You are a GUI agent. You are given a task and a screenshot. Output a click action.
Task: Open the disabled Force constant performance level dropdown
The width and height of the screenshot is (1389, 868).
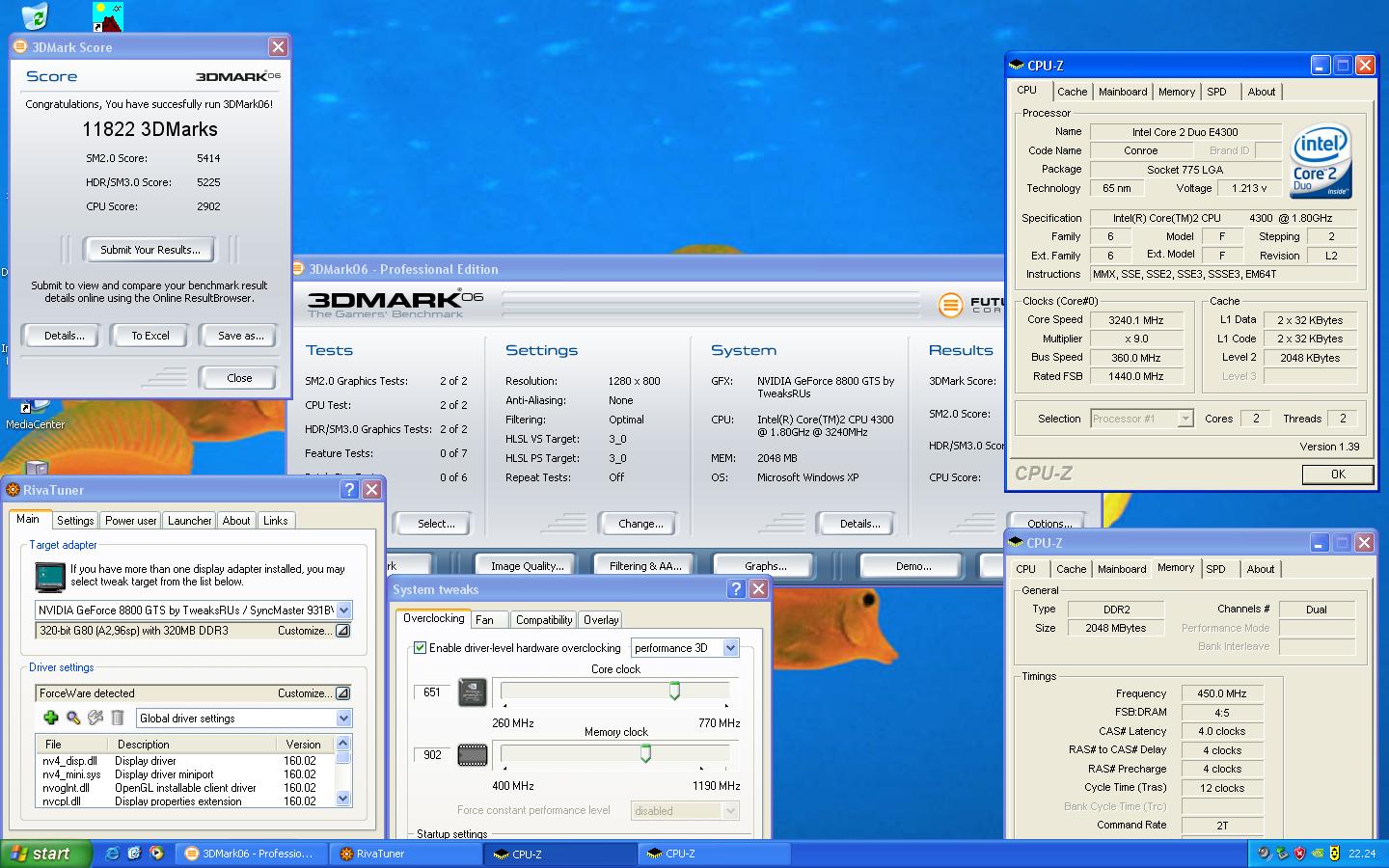click(x=730, y=811)
